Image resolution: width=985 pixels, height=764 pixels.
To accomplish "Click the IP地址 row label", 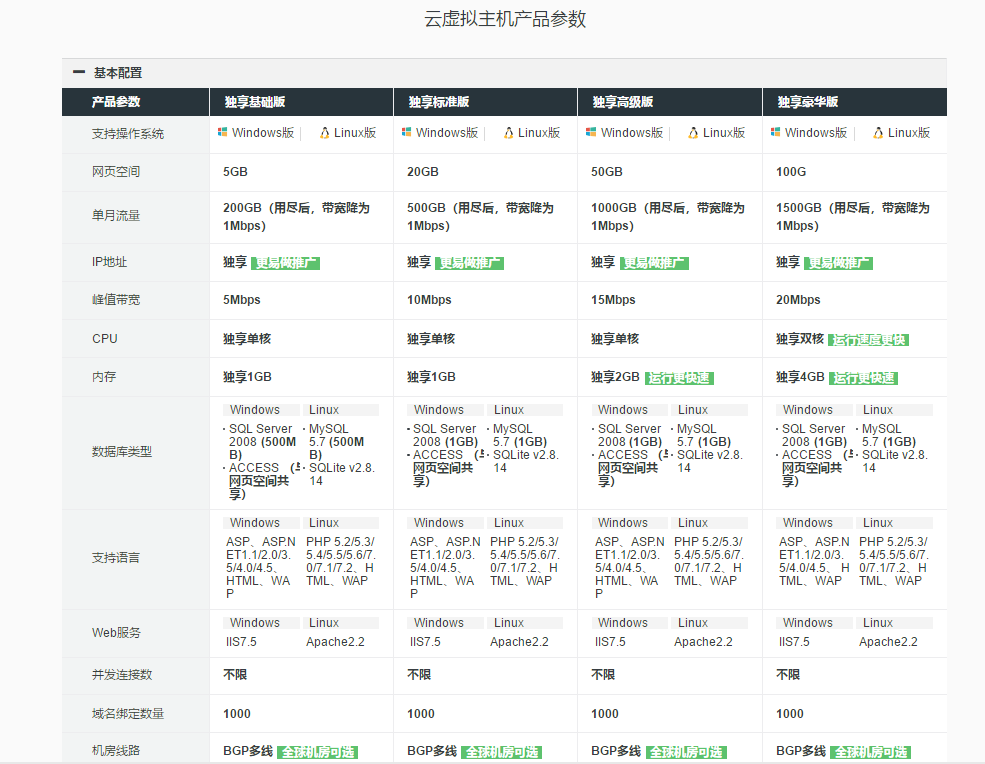I will click(109, 262).
